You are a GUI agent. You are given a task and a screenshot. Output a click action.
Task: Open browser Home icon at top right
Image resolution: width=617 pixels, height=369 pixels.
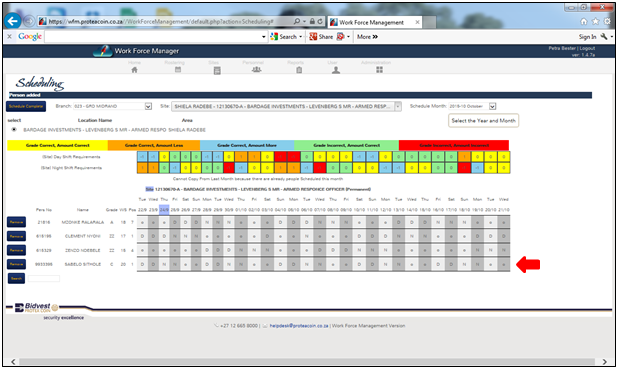[x=584, y=21]
